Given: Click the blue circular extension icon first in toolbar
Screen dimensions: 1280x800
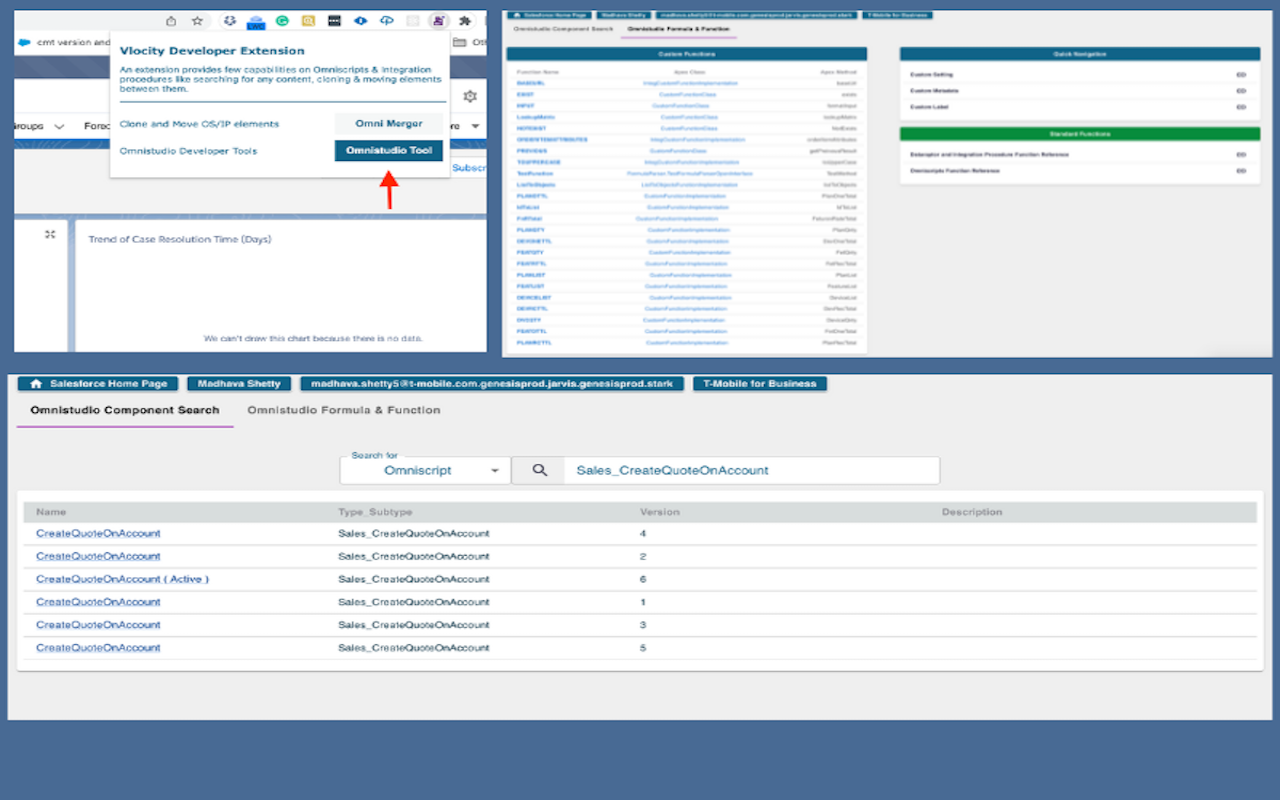Looking at the screenshot, I should (x=230, y=20).
